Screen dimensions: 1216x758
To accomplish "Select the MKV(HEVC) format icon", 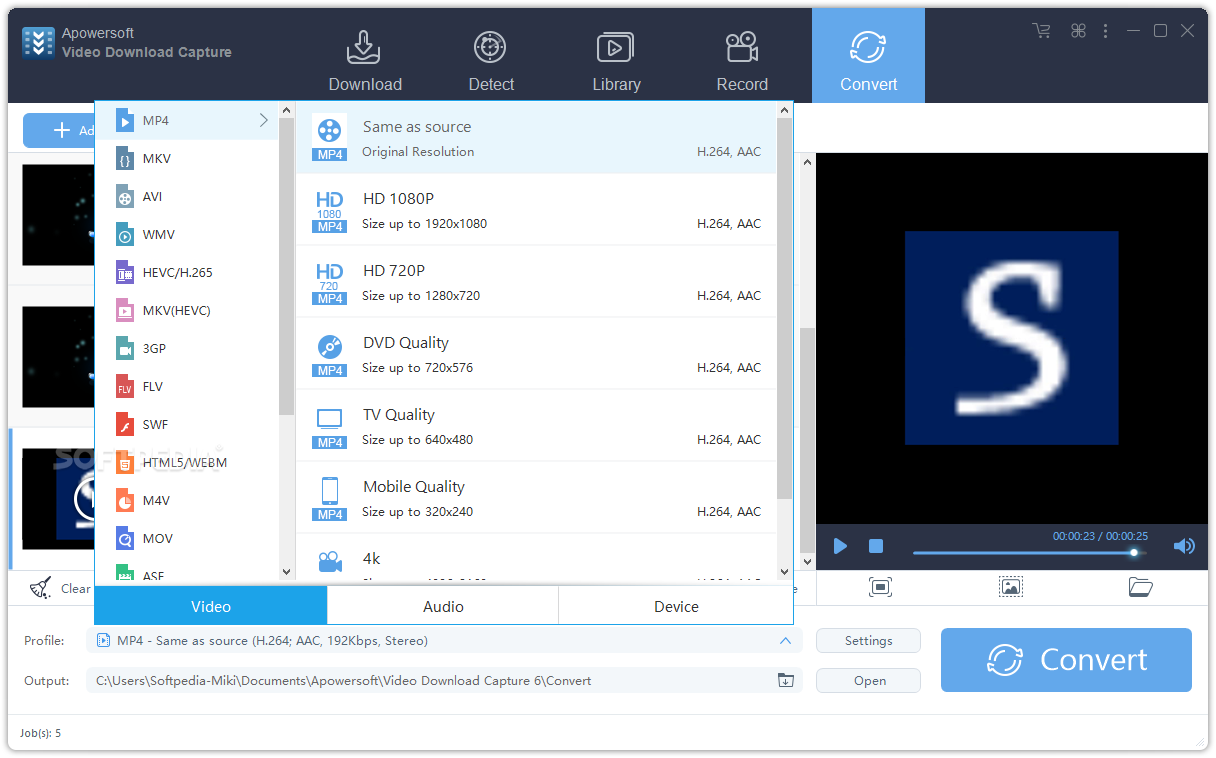I will [x=124, y=311].
